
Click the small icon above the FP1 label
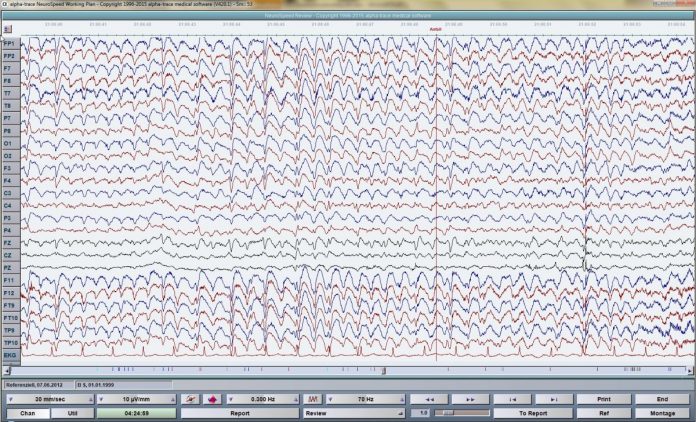[7, 29]
